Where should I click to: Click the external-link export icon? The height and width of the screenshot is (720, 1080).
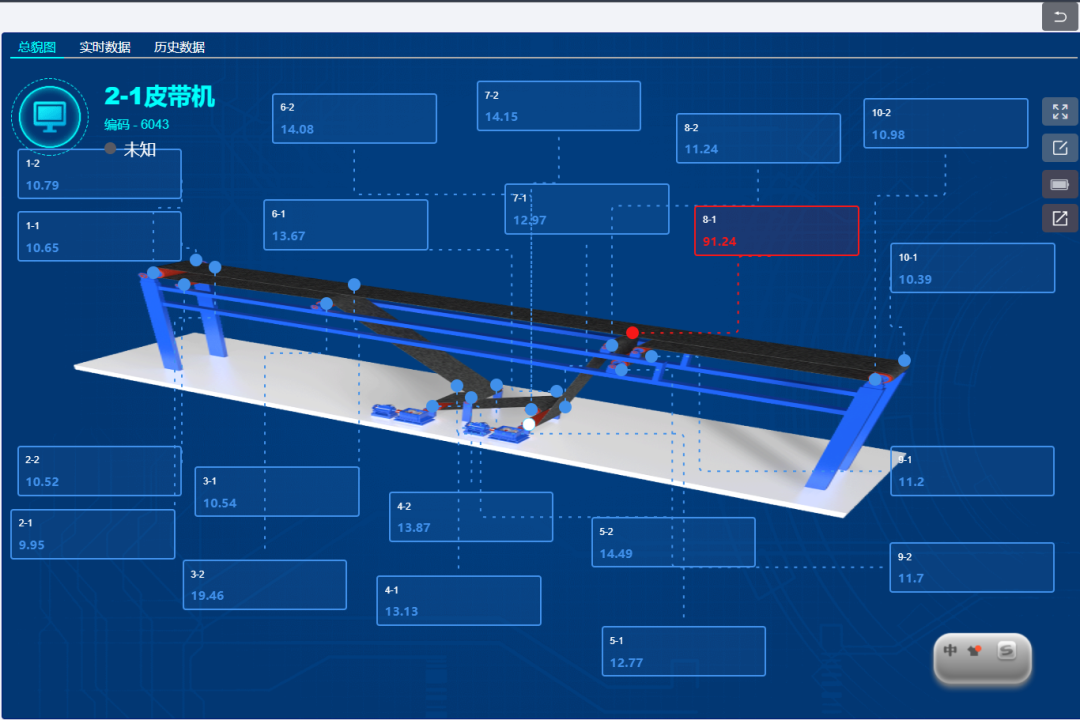[1059, 218]
